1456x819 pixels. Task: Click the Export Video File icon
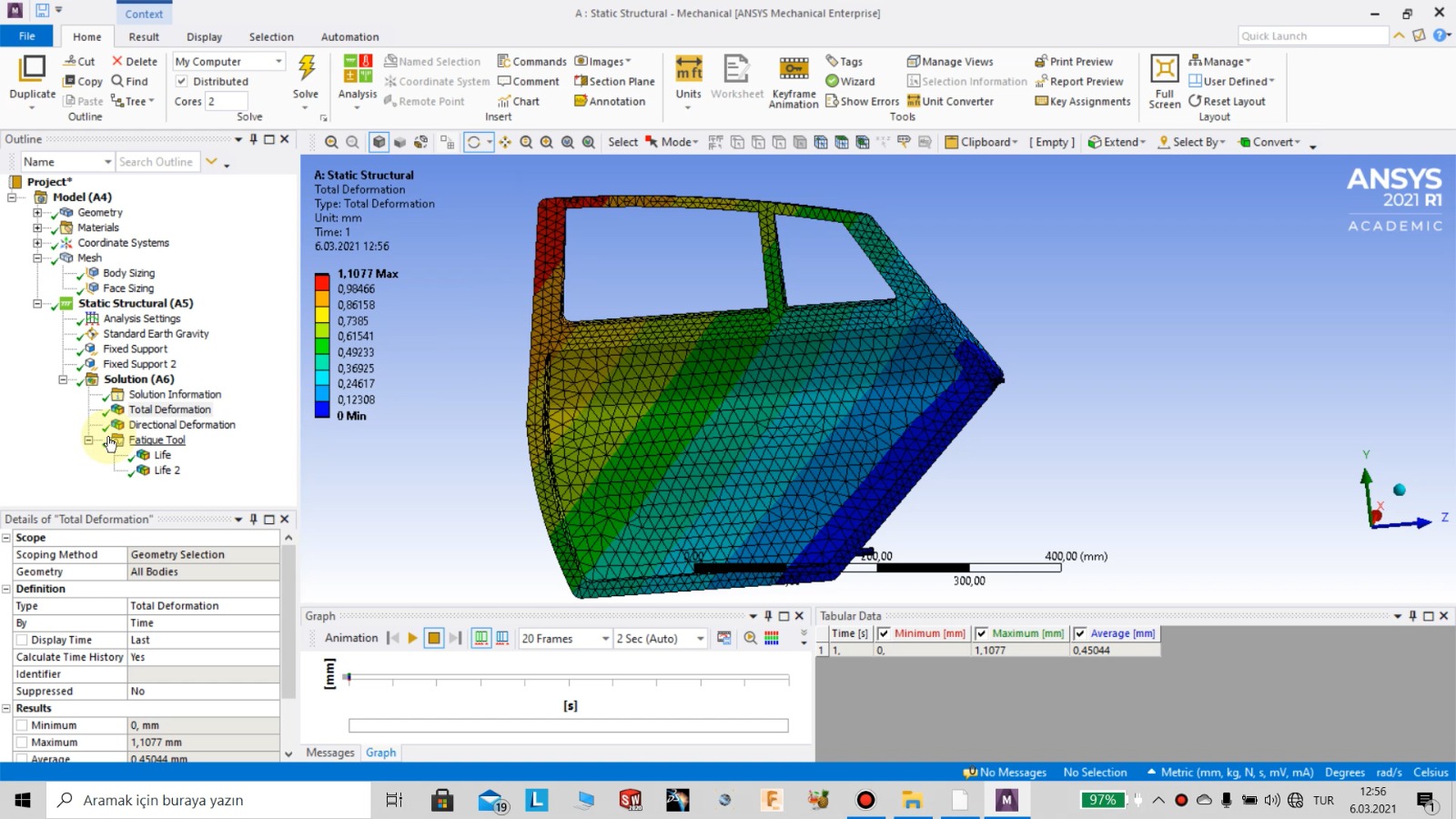(x=724, y=638)
